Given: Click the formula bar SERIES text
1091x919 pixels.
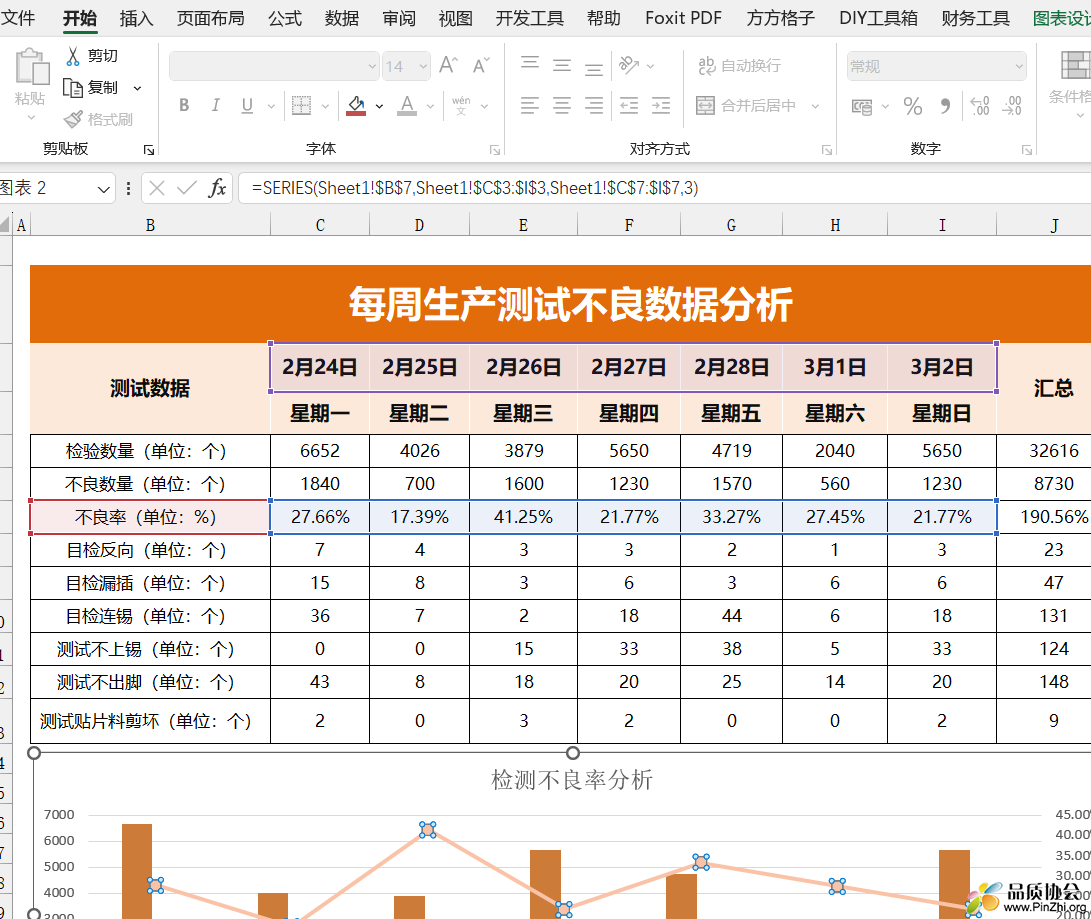Looking at the screenshot, I should pos(475,188).
